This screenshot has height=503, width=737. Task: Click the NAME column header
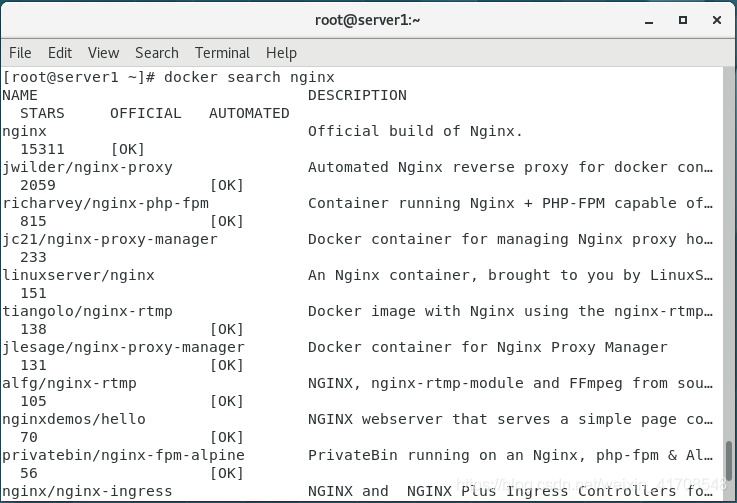tap(20, 95)
